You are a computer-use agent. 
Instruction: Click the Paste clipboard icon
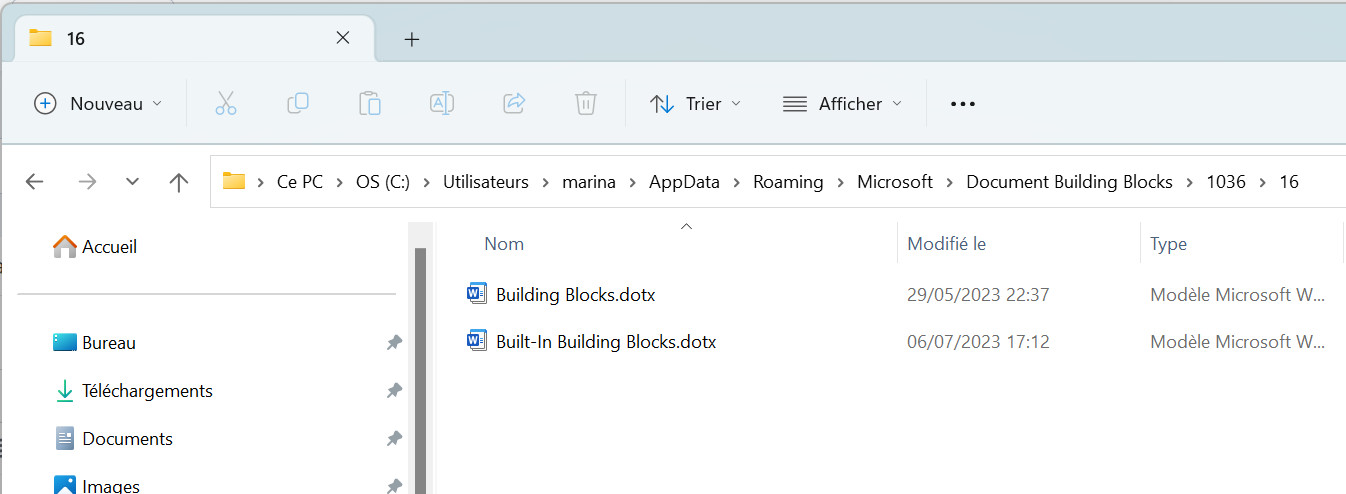point(369,103)
